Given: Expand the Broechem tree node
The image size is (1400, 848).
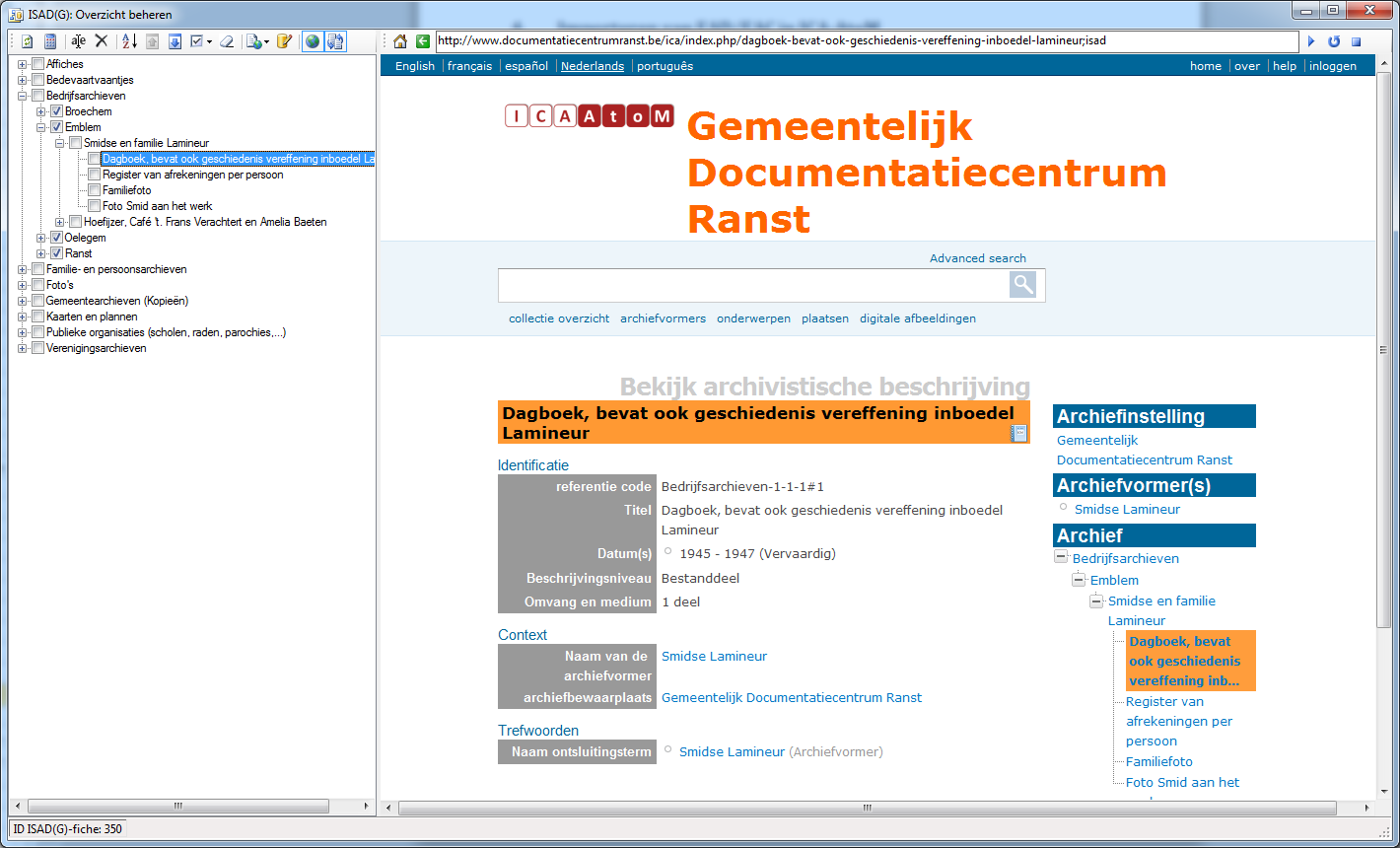Looking at the screenshot, I should 41,111.
